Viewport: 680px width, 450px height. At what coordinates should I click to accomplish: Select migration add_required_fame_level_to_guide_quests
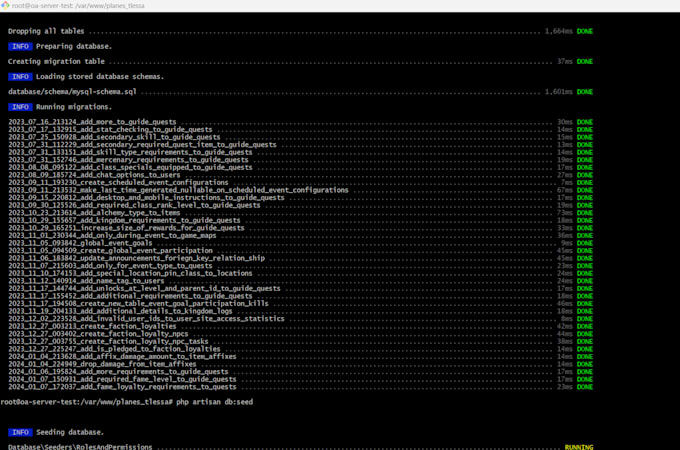122,380
